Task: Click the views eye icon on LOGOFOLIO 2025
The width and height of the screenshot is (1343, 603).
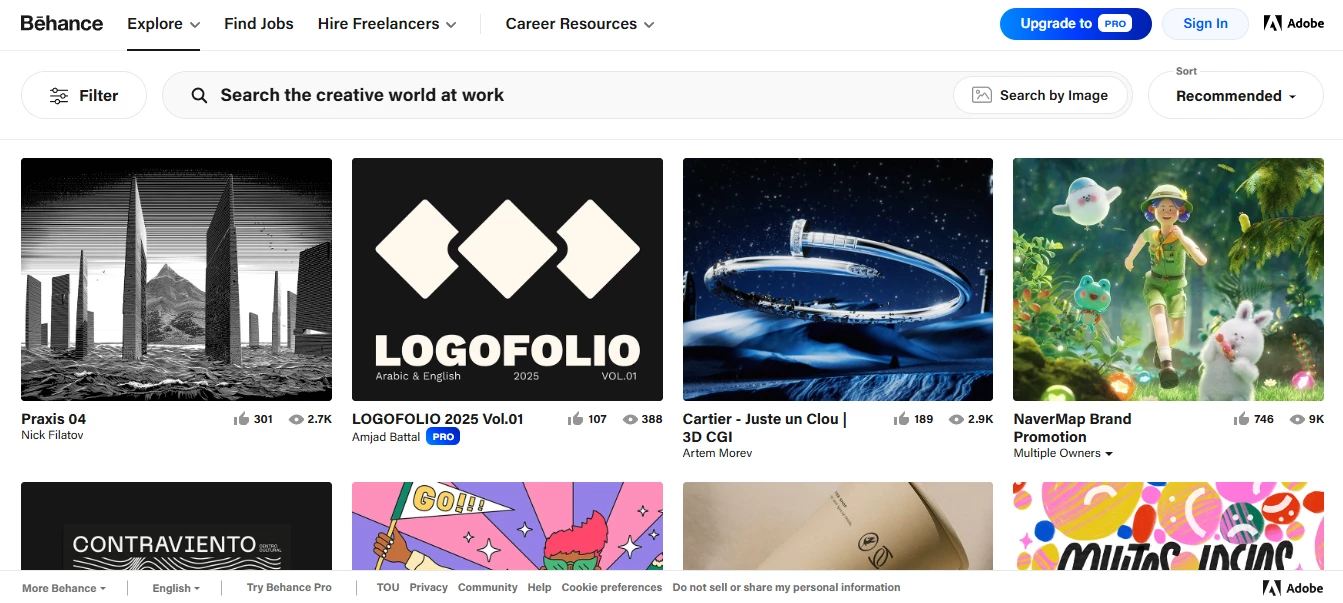Action: coord(630,420)
